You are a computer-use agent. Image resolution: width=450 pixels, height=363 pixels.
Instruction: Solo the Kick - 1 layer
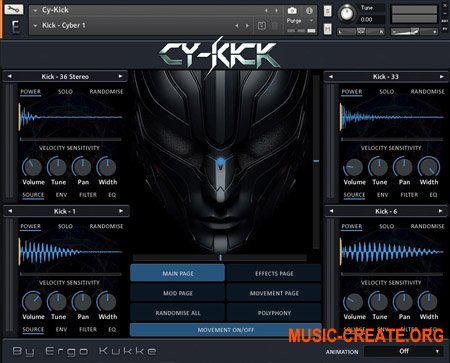click(x=65, y=226)
